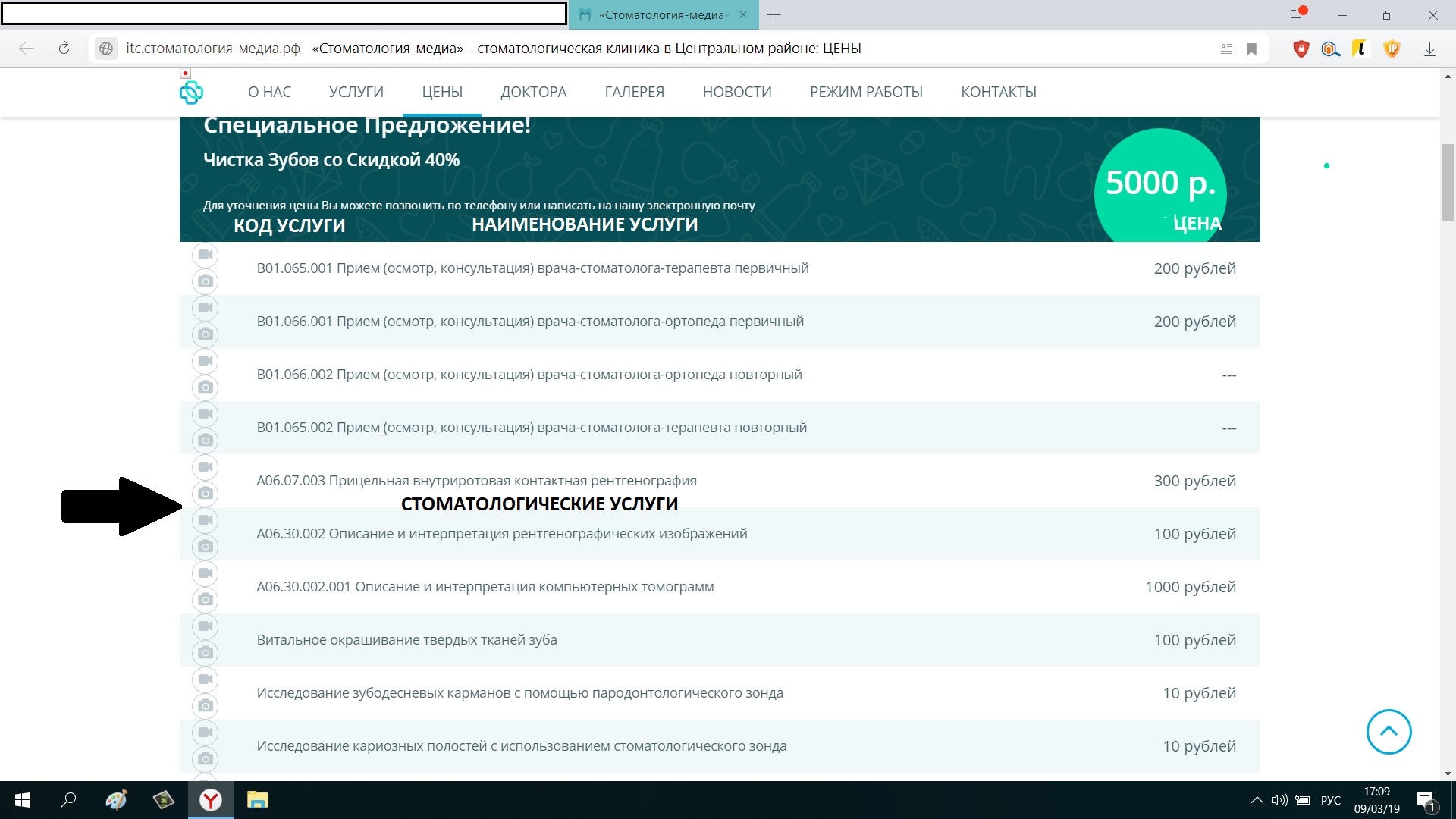Reload the page with the refresh icon
This screenshot has width=1456, height=819.
64,49
